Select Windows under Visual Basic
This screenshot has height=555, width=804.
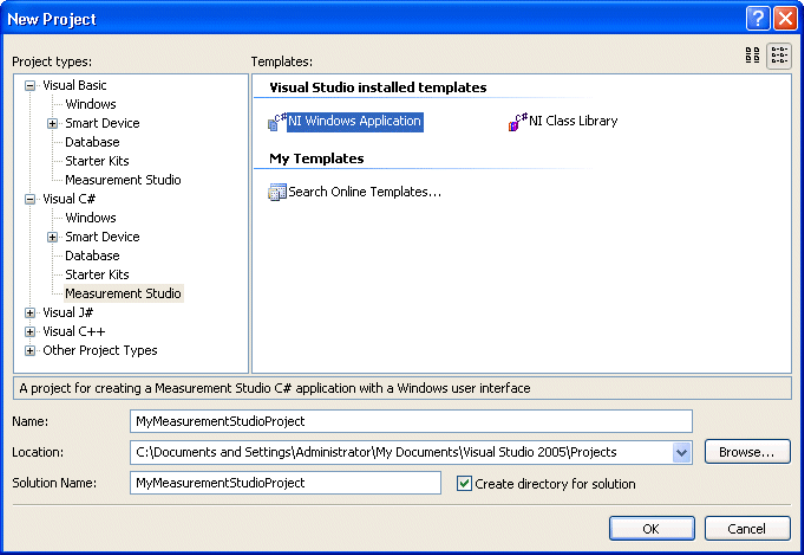pos(91,104)
